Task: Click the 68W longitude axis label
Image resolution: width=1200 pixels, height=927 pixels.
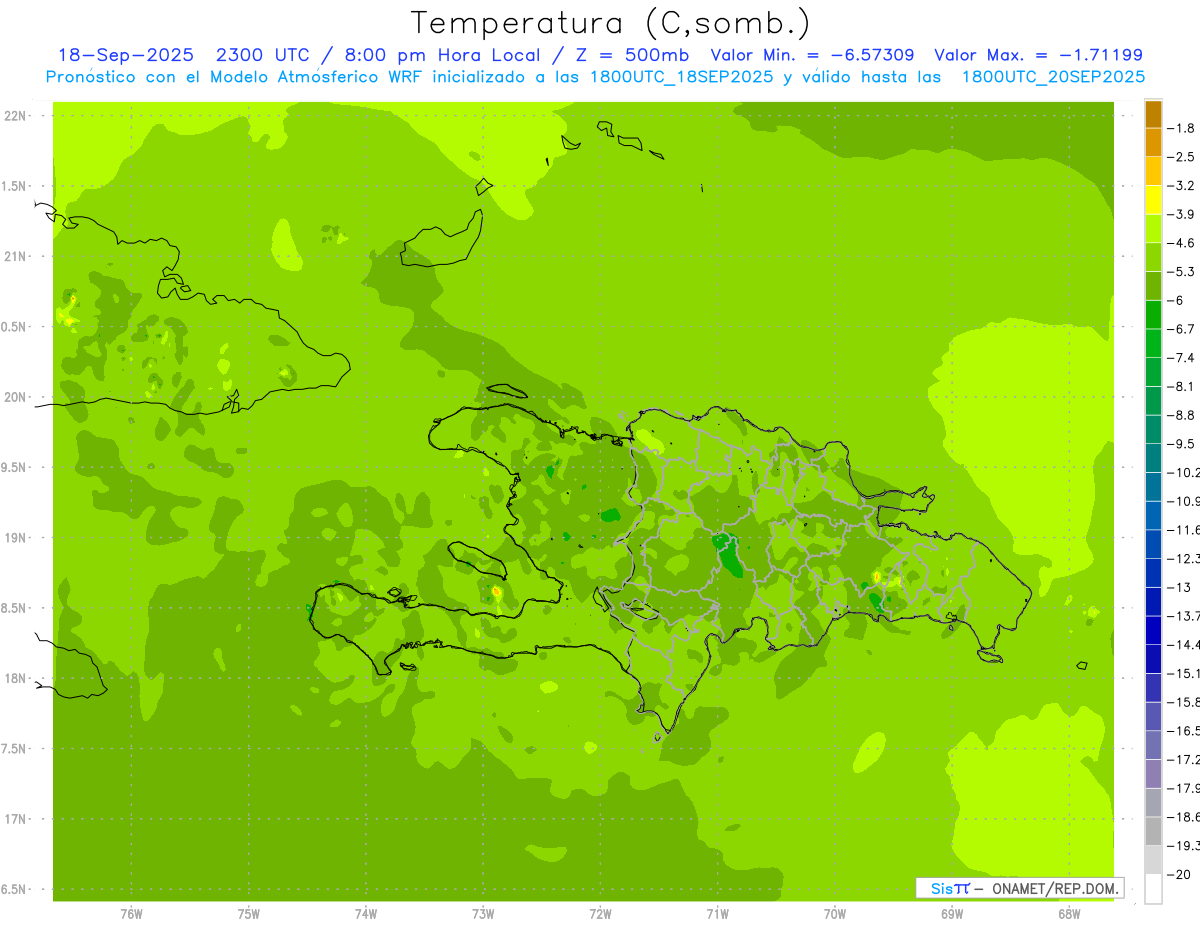Action: 1069,913
